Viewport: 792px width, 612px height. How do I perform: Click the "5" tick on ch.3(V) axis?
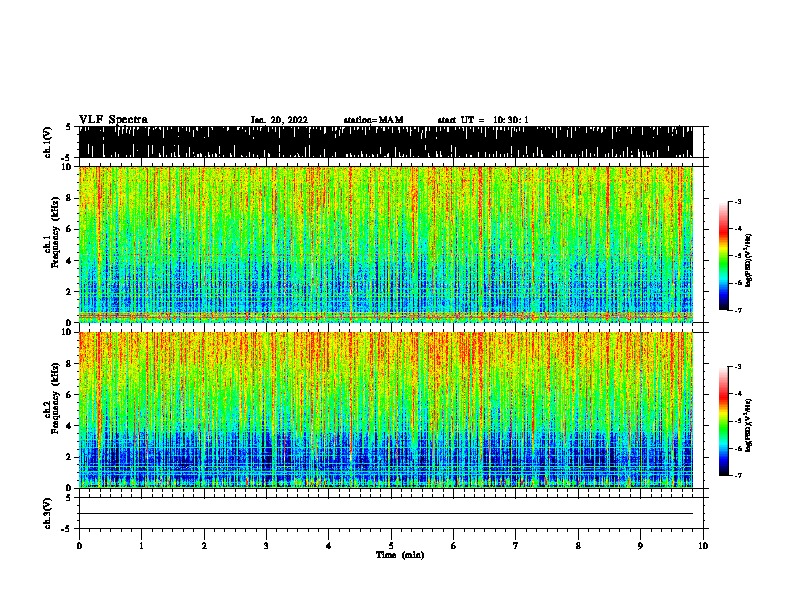coord(69,498)
